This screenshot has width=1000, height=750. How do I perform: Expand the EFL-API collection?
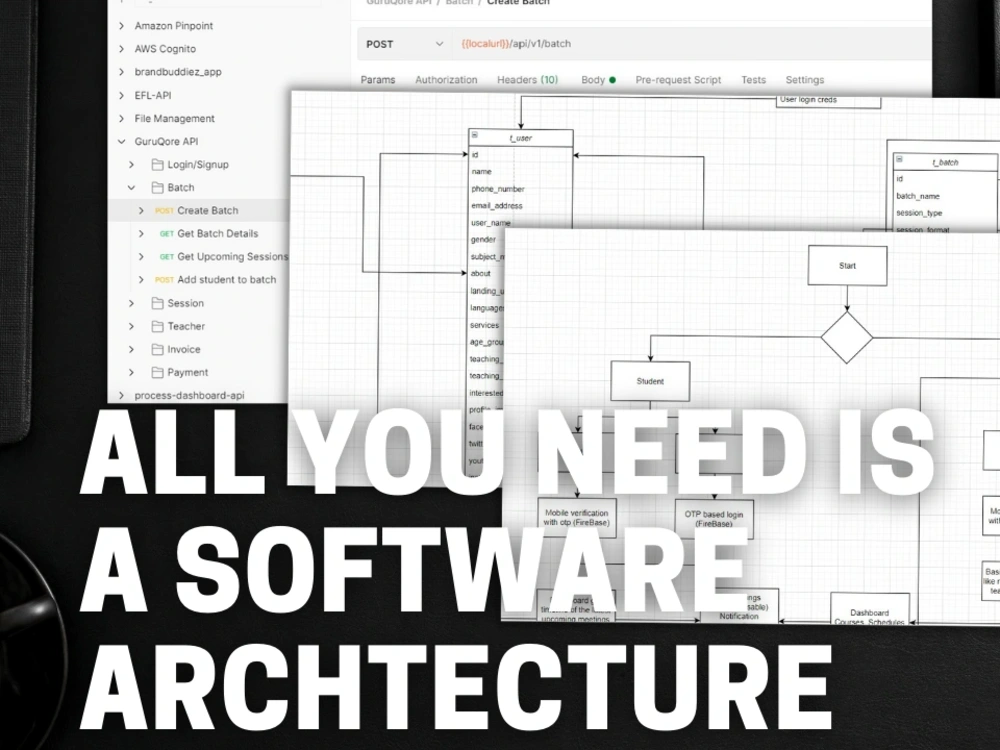point(121,95)
